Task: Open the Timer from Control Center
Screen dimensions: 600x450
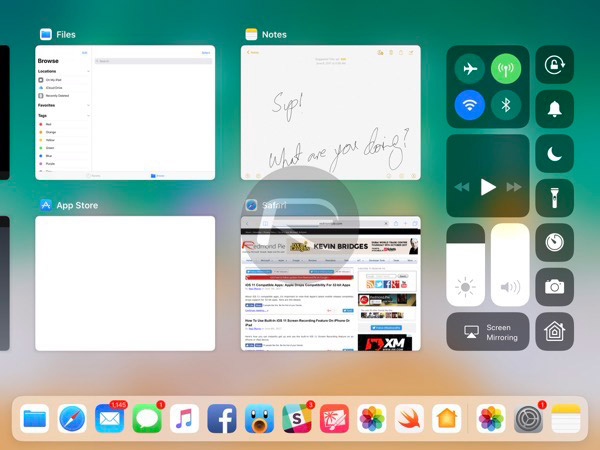Action: 554,242
